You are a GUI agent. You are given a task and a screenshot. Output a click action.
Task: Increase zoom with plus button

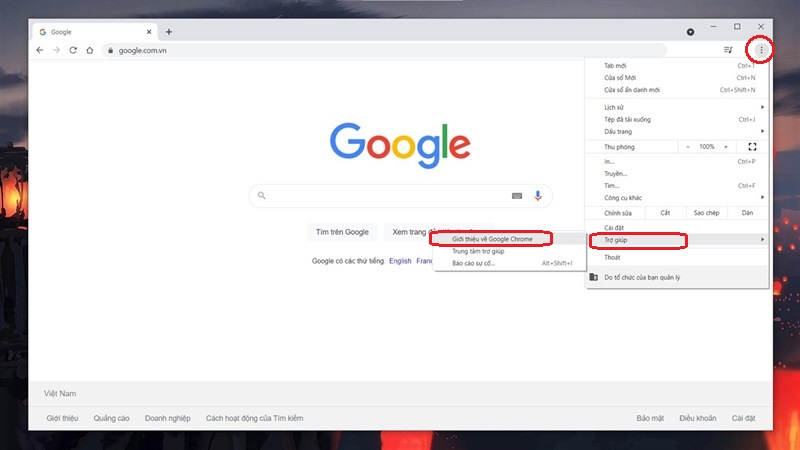coord(726,147)
